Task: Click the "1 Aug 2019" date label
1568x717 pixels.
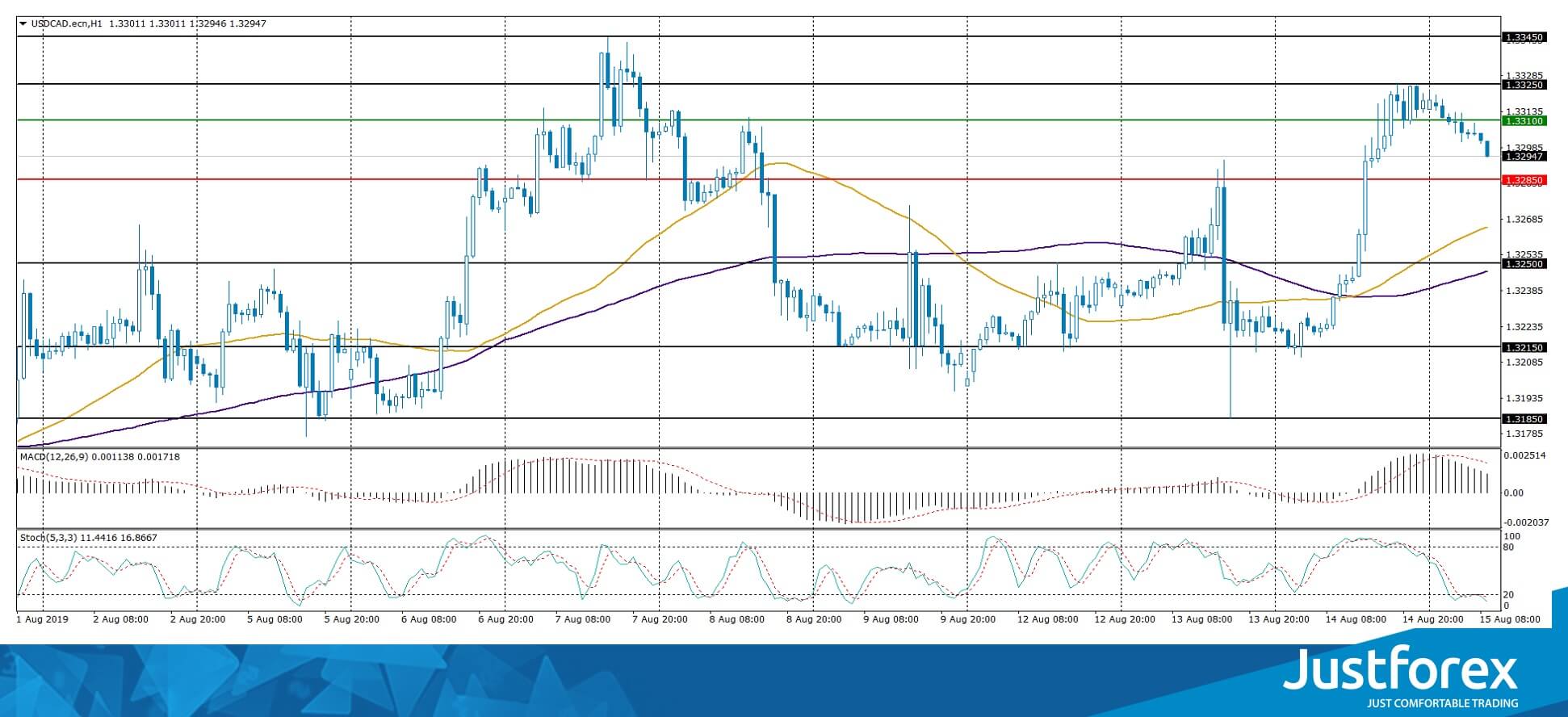Action: coord(43,620)
